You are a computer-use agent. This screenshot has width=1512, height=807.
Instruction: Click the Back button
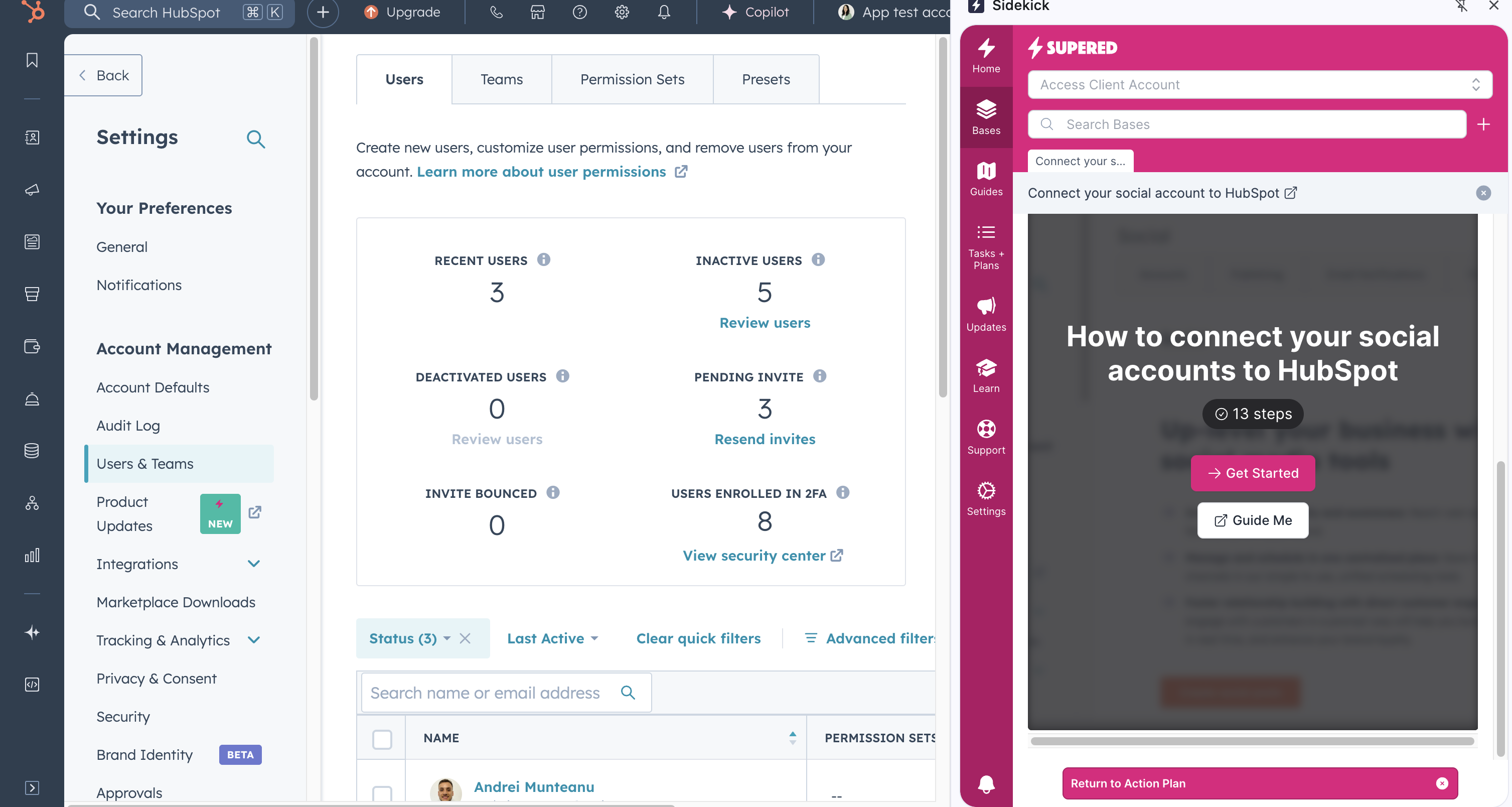[x=103, y=75]
